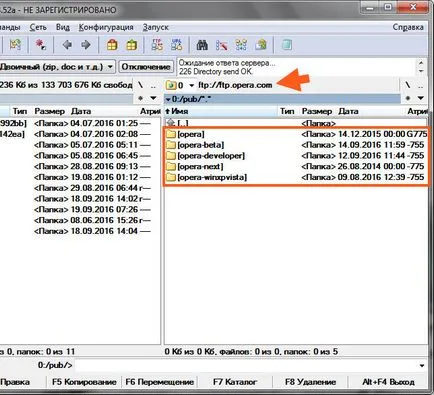Click right panel root directory backslash button
The height and width of the screenshot is (395, 434).
[x=408, y=85]
